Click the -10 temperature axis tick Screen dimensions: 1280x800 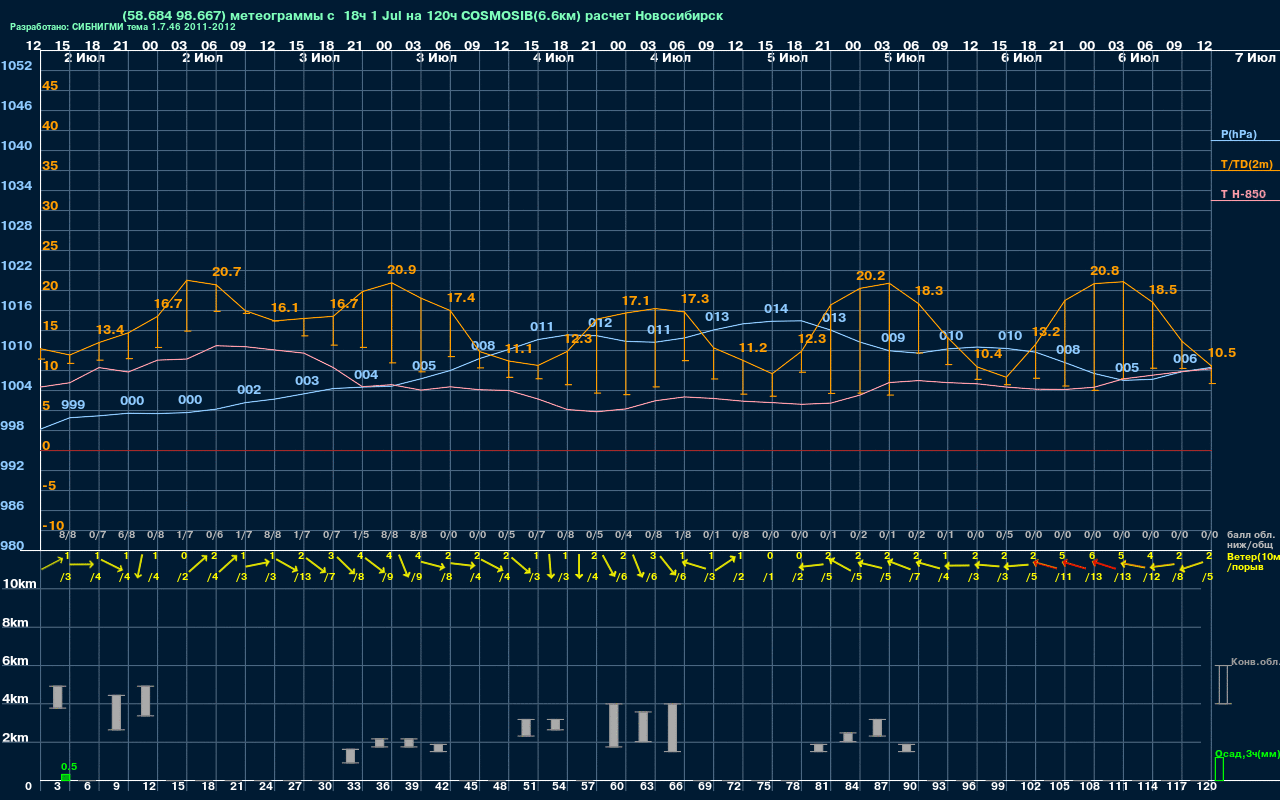(54, 526)
